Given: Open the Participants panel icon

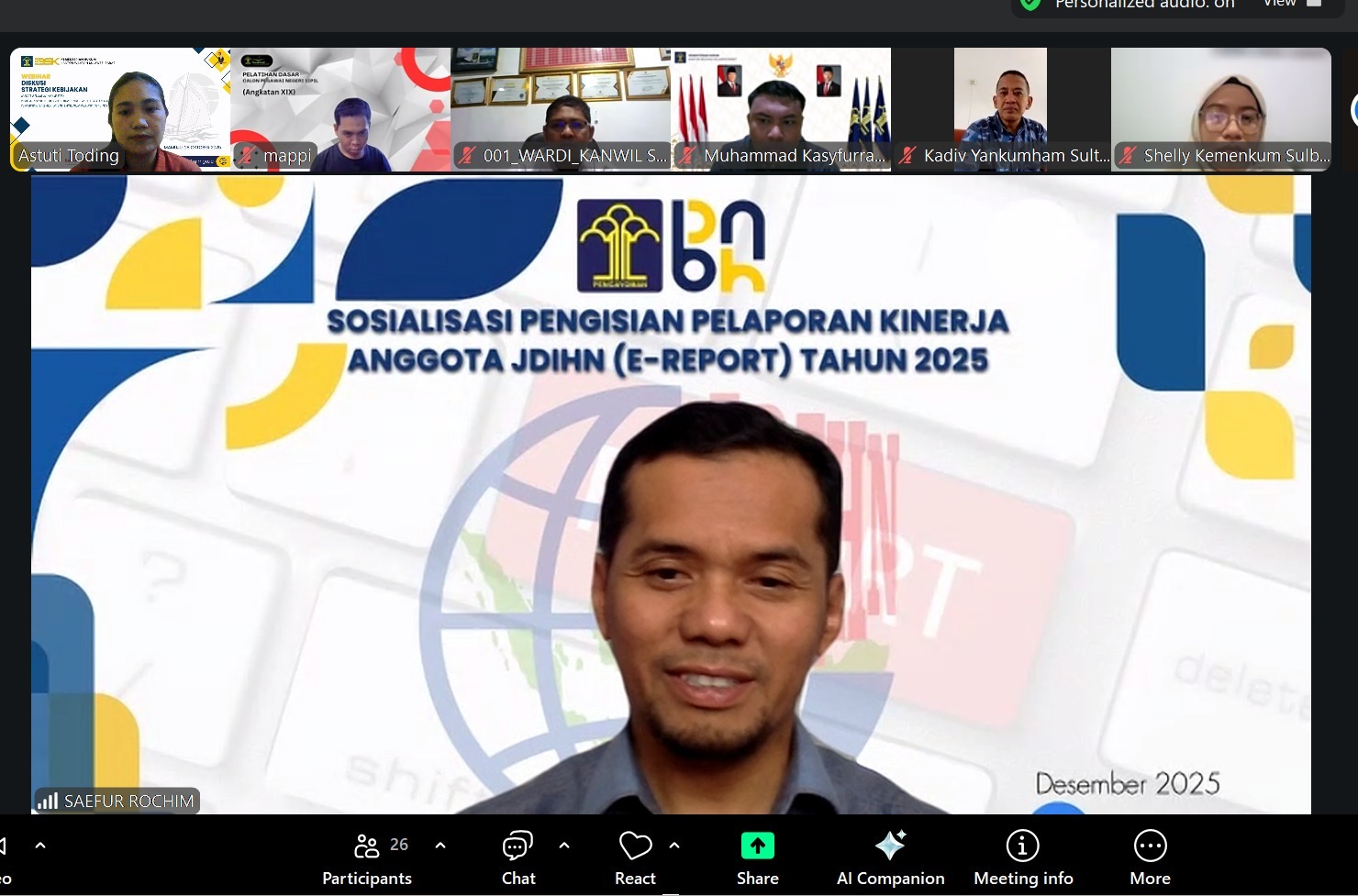Looking at the screenshot, I should coord(366,846).
